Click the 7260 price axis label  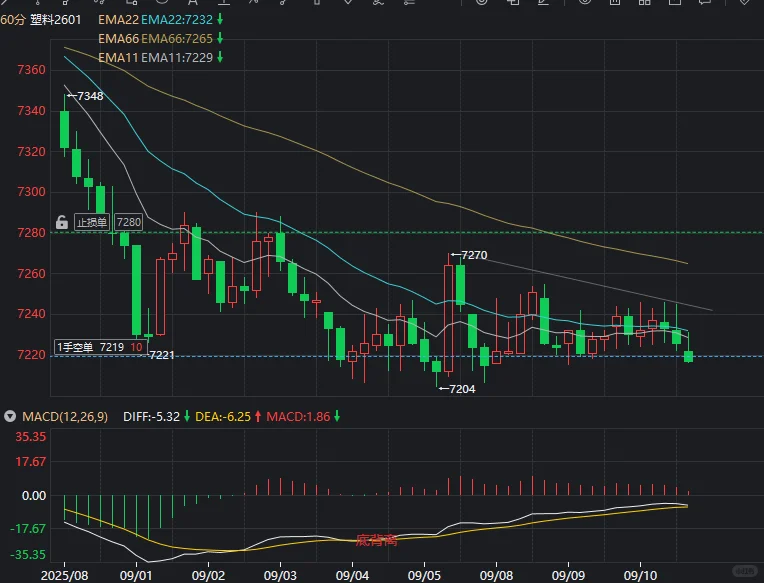31,273
